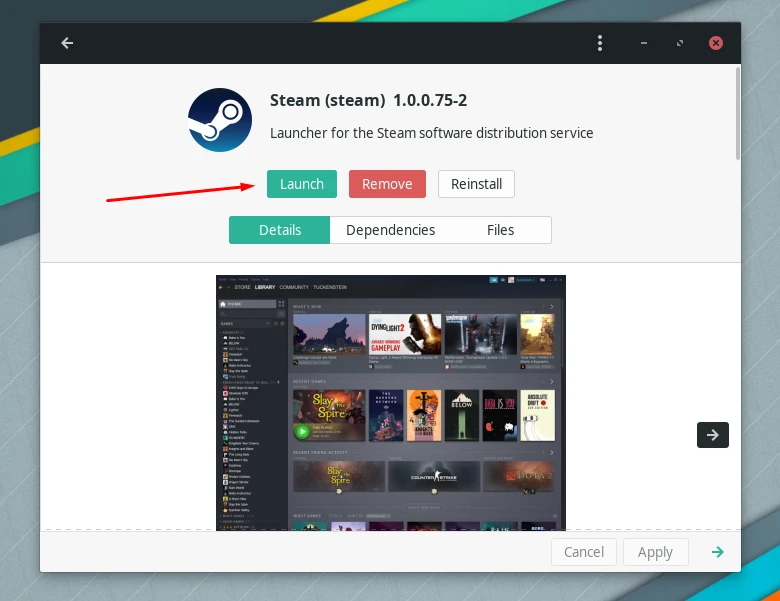Cancel pending changes
This screenshot has height=601, width=780.
[x=584, y=552]
